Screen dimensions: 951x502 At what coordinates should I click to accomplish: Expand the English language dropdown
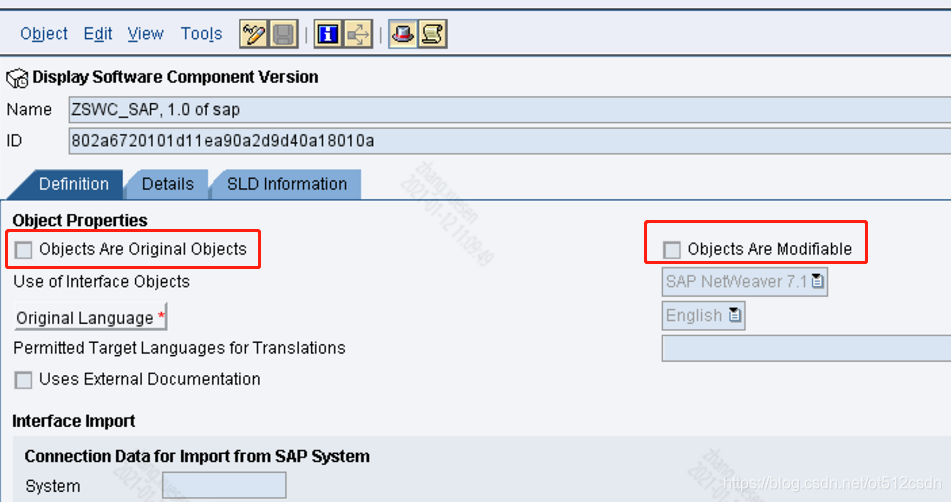point(704,316)
